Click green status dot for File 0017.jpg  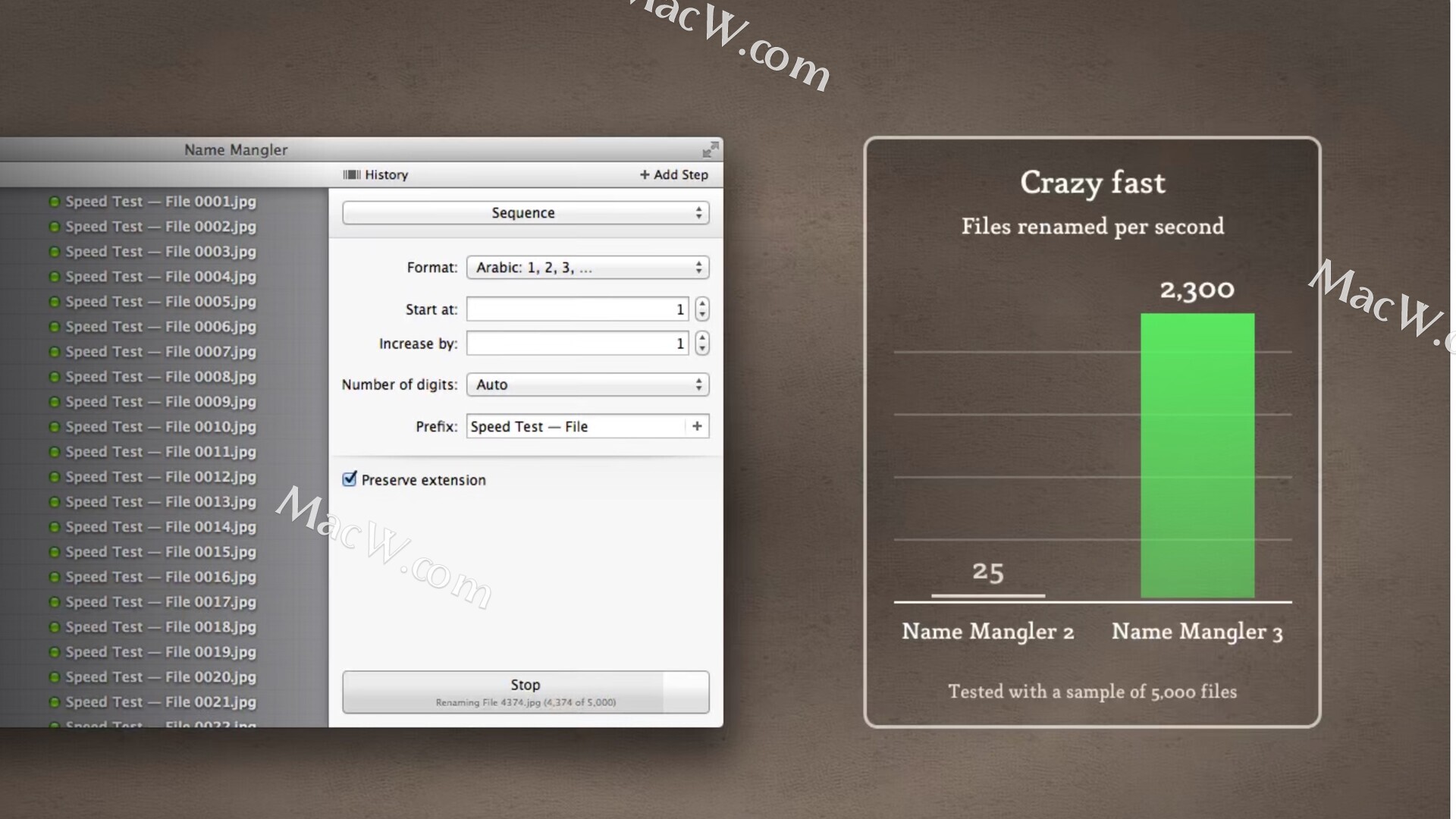[x=55, y=602]
